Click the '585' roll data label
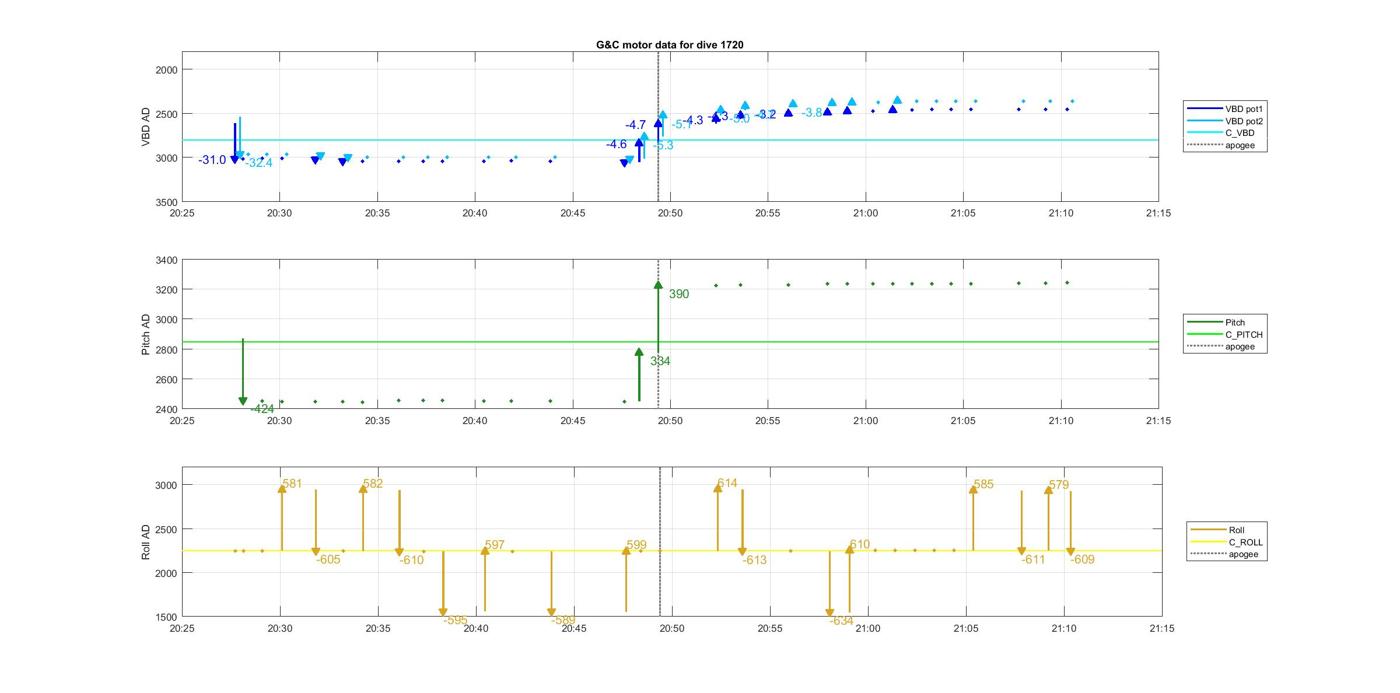 tap(984, 485)
